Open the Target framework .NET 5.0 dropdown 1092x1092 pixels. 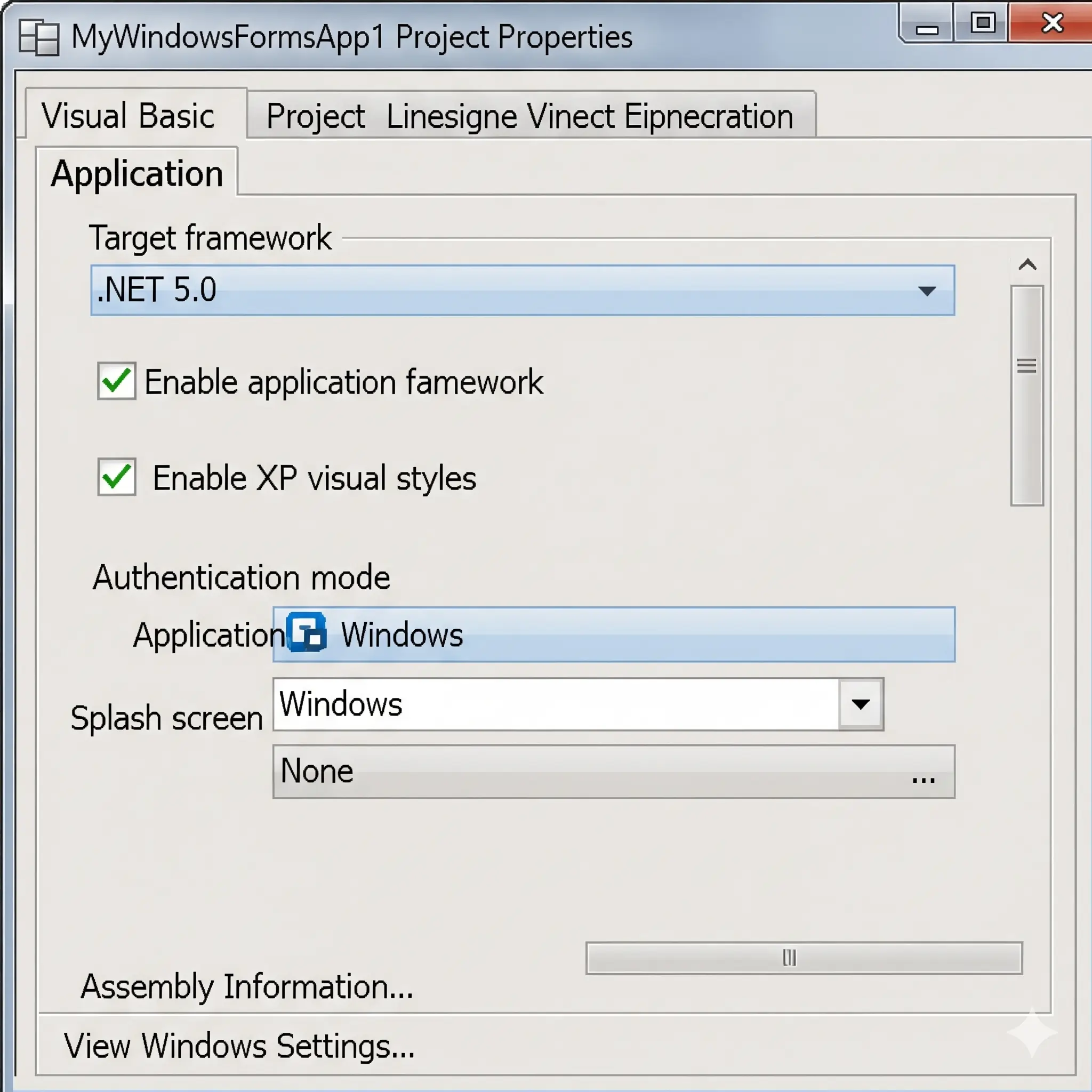pyautogui.click(x=522, y=290)
